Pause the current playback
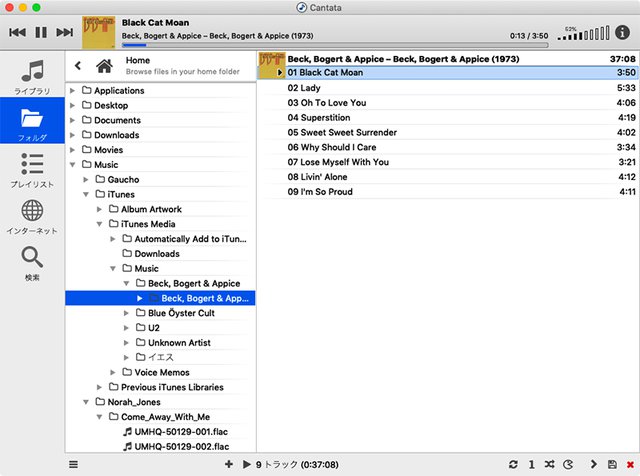This screenshot has height=476, width=640. point(41,32)
